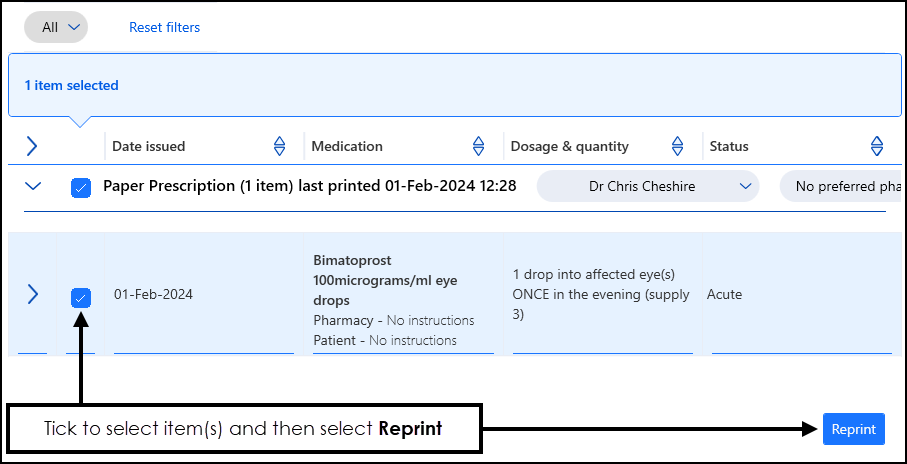The image size is (907, 464).
Task: Select the Bimatoprost 100micrograms/ml eye drops row
Action: click(385, 280)
